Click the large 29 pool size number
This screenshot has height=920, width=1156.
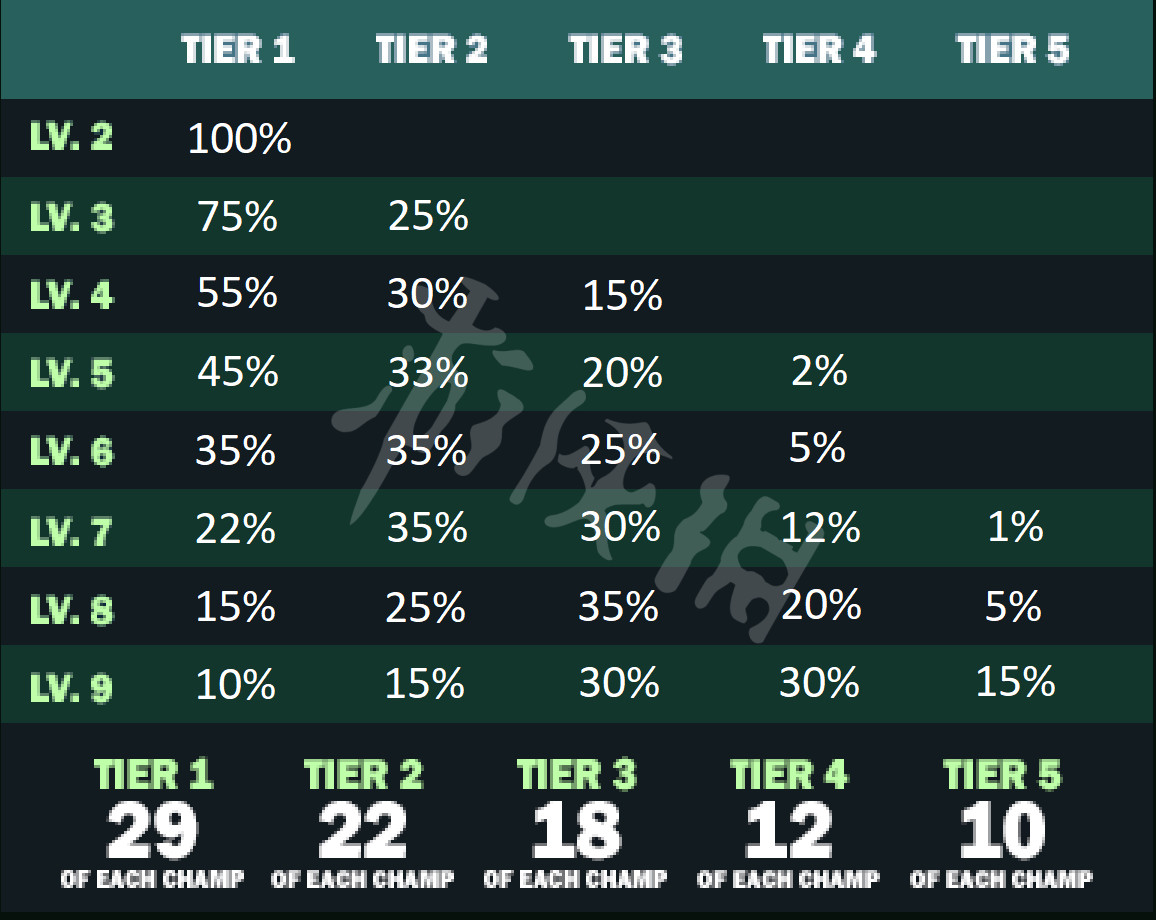[x=152, y=830]
